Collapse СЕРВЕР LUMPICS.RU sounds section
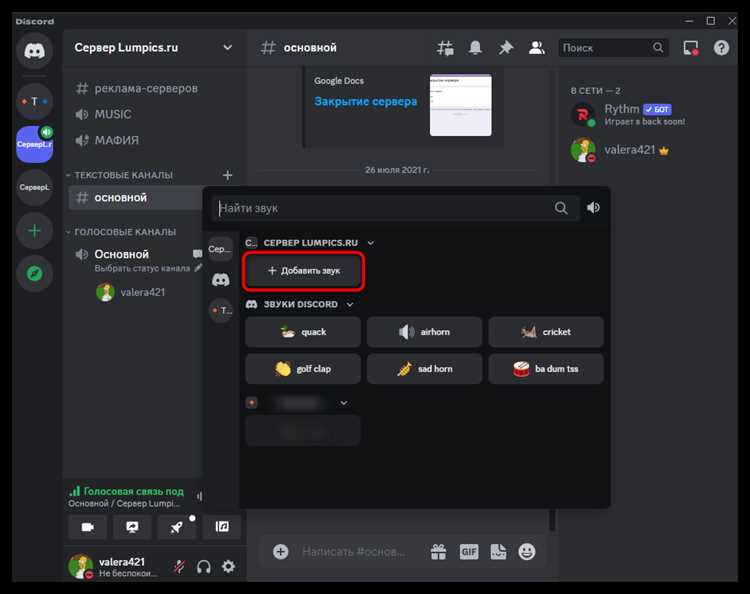Screen dimensions: 750x594 [371, 243]
